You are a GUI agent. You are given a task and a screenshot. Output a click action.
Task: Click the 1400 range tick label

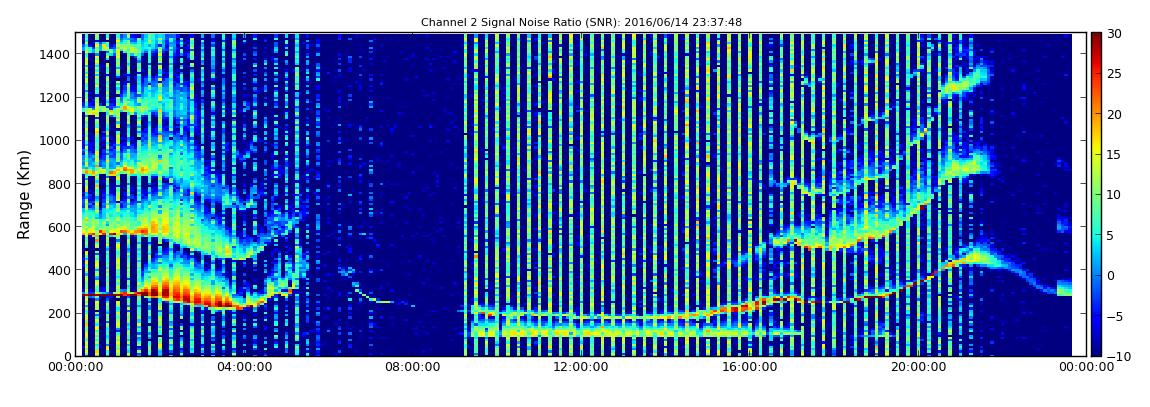(56, 54)
